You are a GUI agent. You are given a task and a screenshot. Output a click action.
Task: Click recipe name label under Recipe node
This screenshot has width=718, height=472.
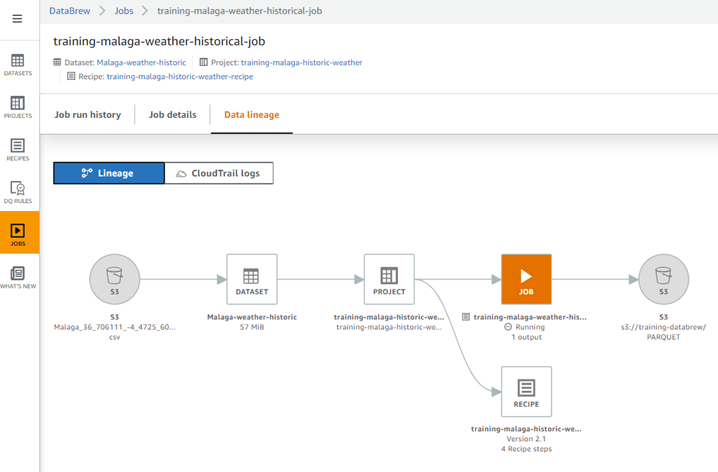click(527, 429)
